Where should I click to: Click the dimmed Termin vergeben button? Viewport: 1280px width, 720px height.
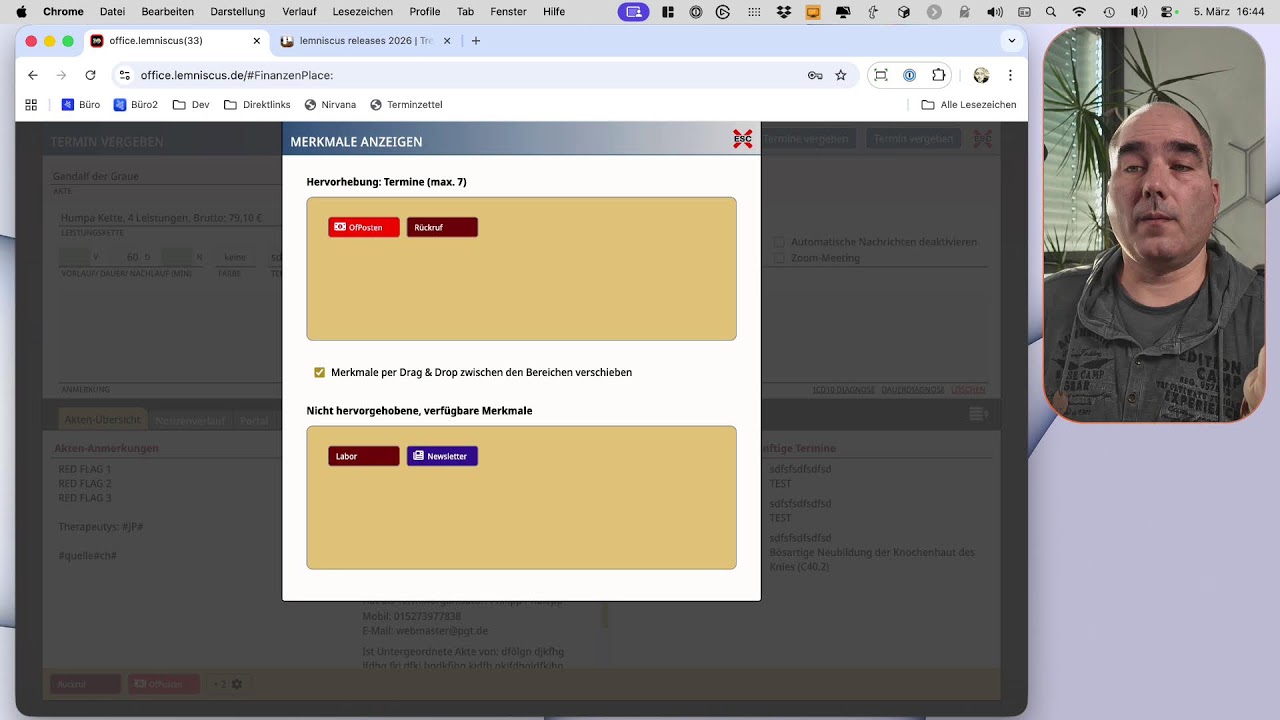[913, 139]
